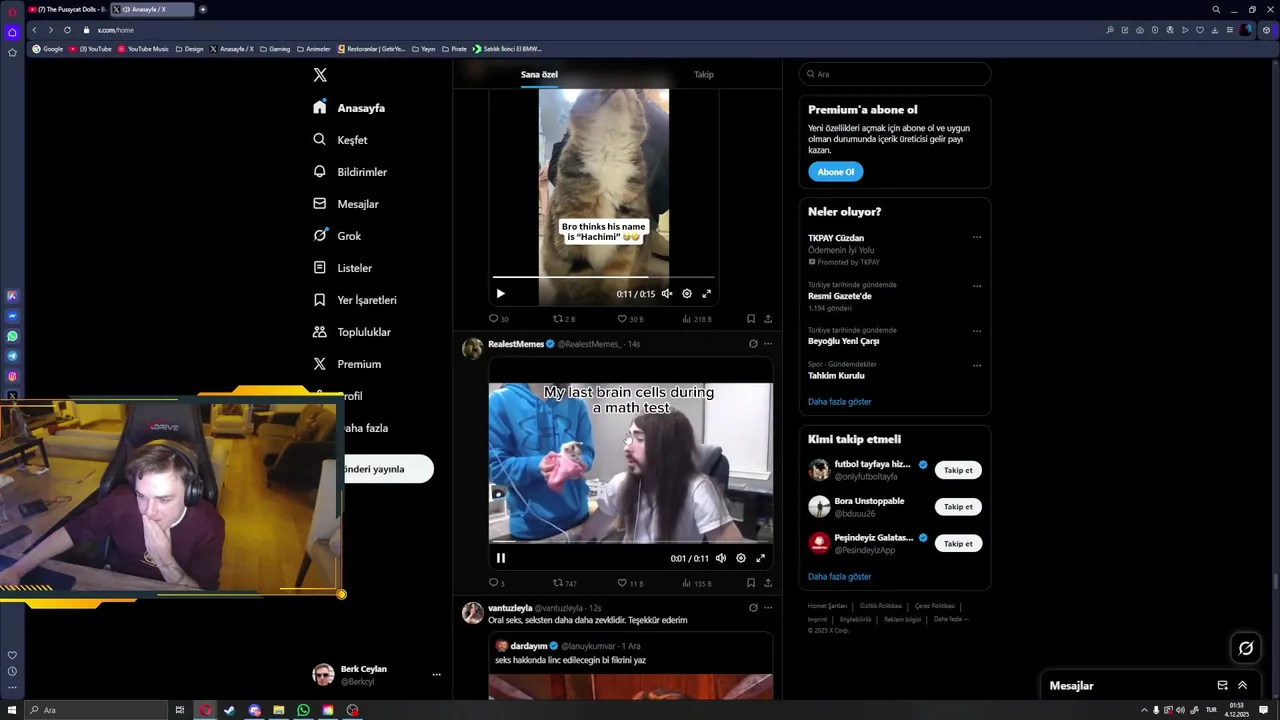This screenshot has width=1280, height=720.
Task: Open Keşfet explore page
Action: (x=341, y=140)
